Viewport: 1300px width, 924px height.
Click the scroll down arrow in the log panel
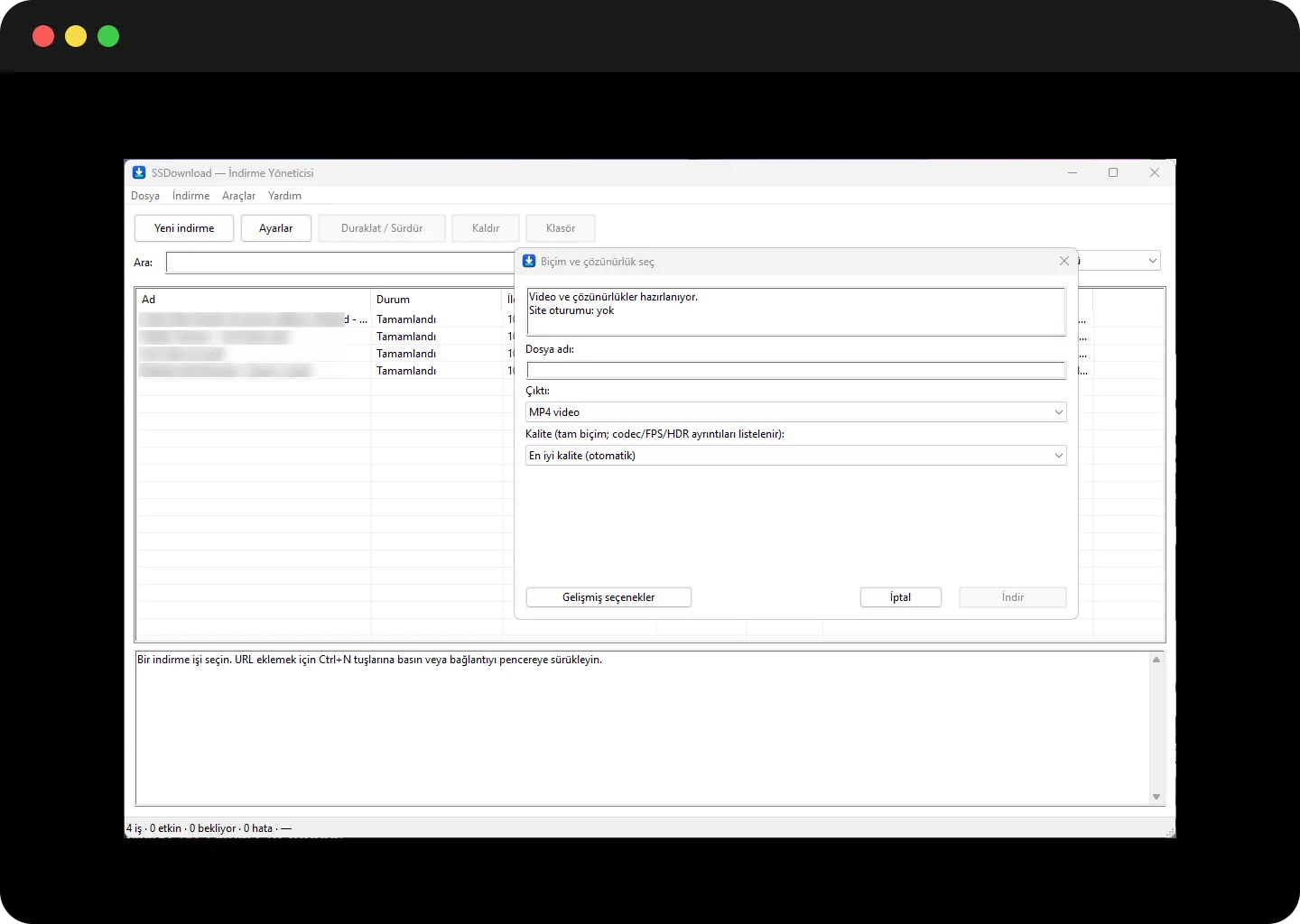pos(1156,797)
